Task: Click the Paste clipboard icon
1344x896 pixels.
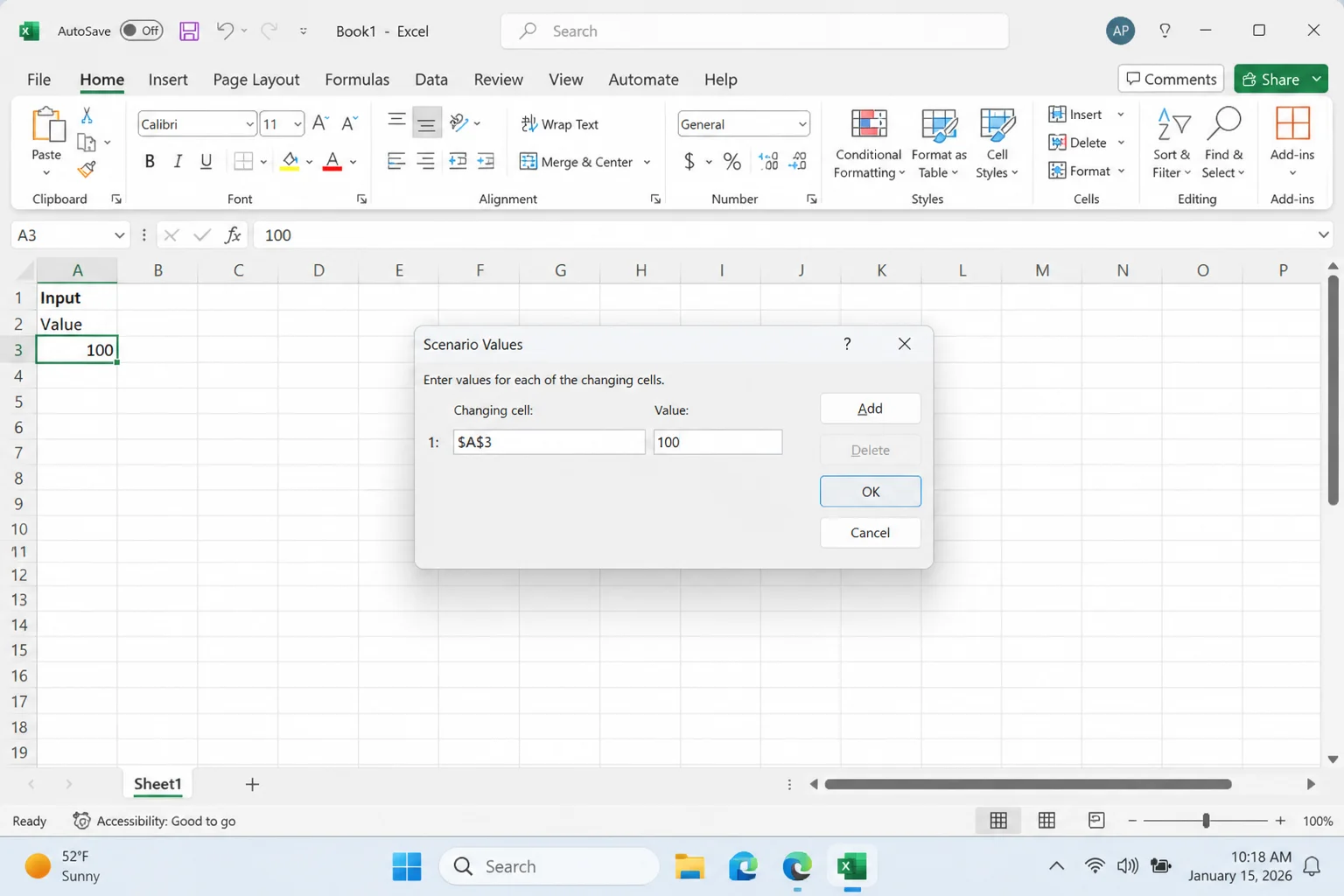Action: pyautogui.click(x=47, y=124)
